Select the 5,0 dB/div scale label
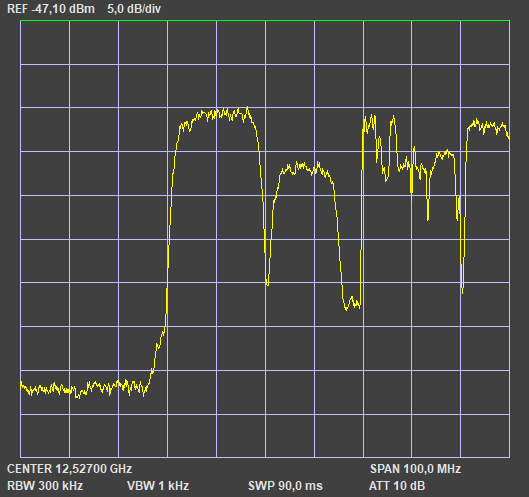Screen dimensions: 529x497 [x=134, y=9]
